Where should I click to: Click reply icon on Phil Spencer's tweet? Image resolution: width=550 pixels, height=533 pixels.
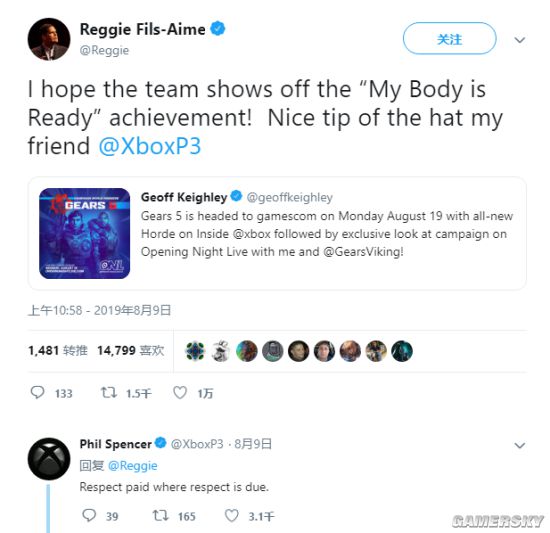click(89, 515)
